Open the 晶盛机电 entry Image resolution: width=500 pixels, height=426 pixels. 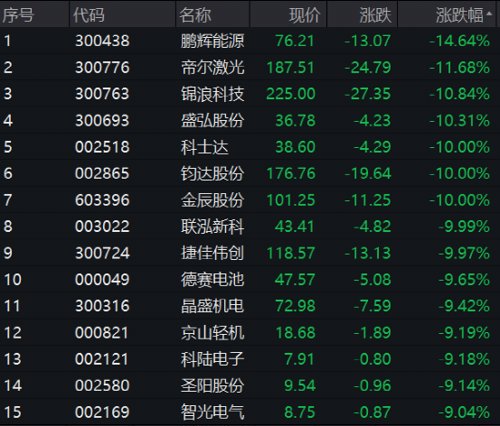[250, 306]
